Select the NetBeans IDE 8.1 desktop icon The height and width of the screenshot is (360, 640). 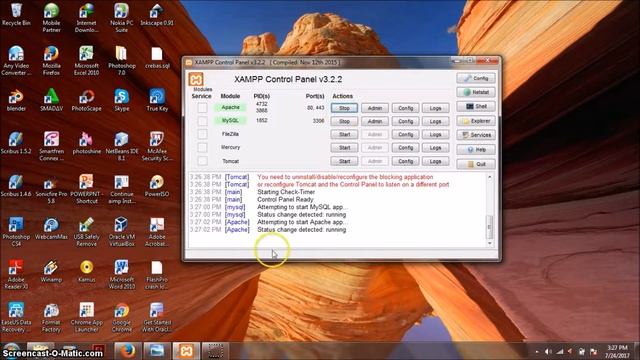(122, 146)
